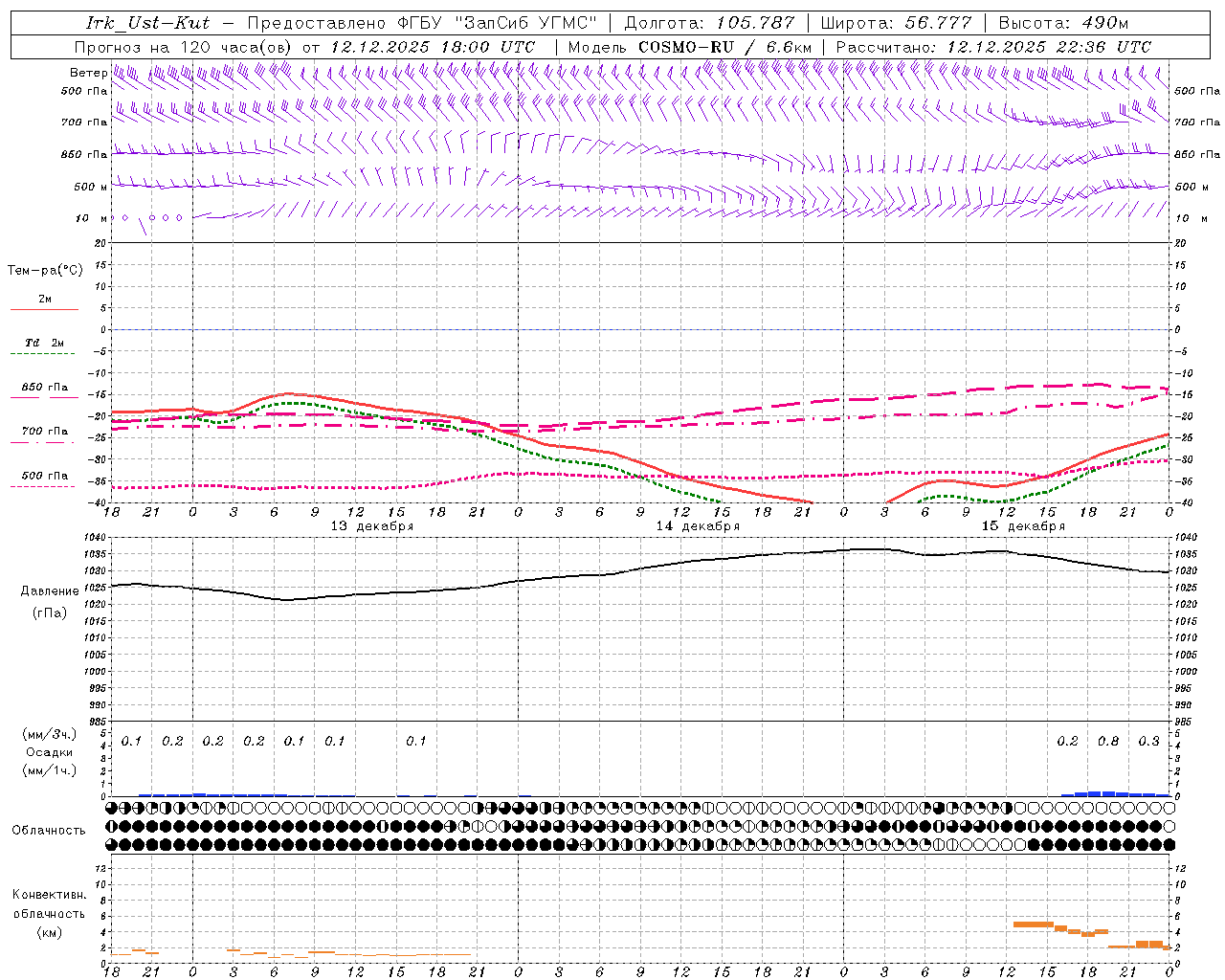Click the 10 м wind level label at left
Viewport: 1225px width, 980px height.
(x=91, y=219)
